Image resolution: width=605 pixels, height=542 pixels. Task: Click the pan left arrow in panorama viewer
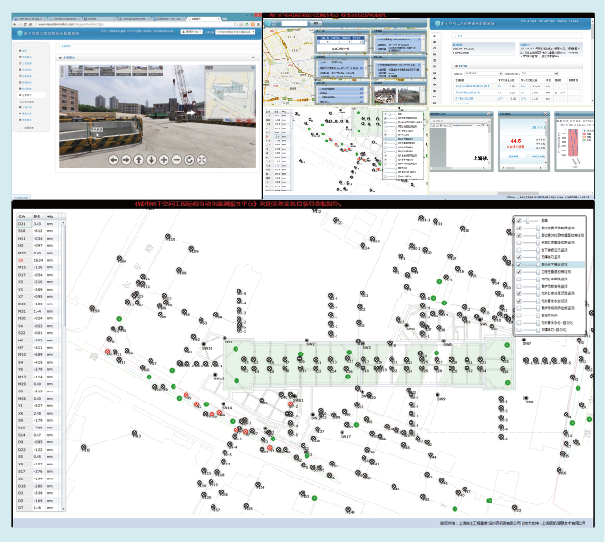[113, 159]
